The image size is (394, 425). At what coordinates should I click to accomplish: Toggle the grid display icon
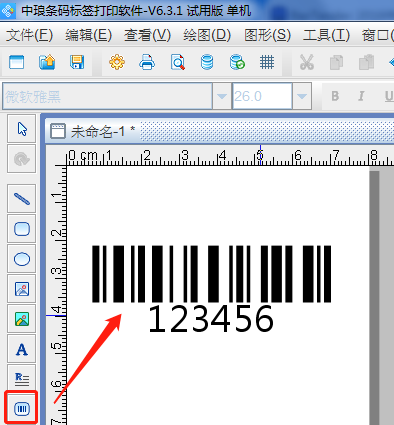pos(267,62)
